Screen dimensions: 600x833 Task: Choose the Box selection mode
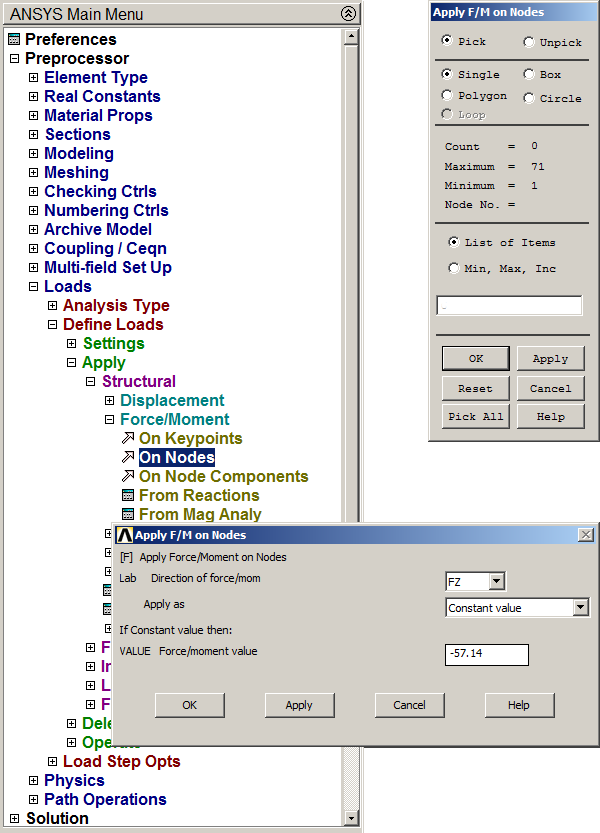click(x=529, y=75)
